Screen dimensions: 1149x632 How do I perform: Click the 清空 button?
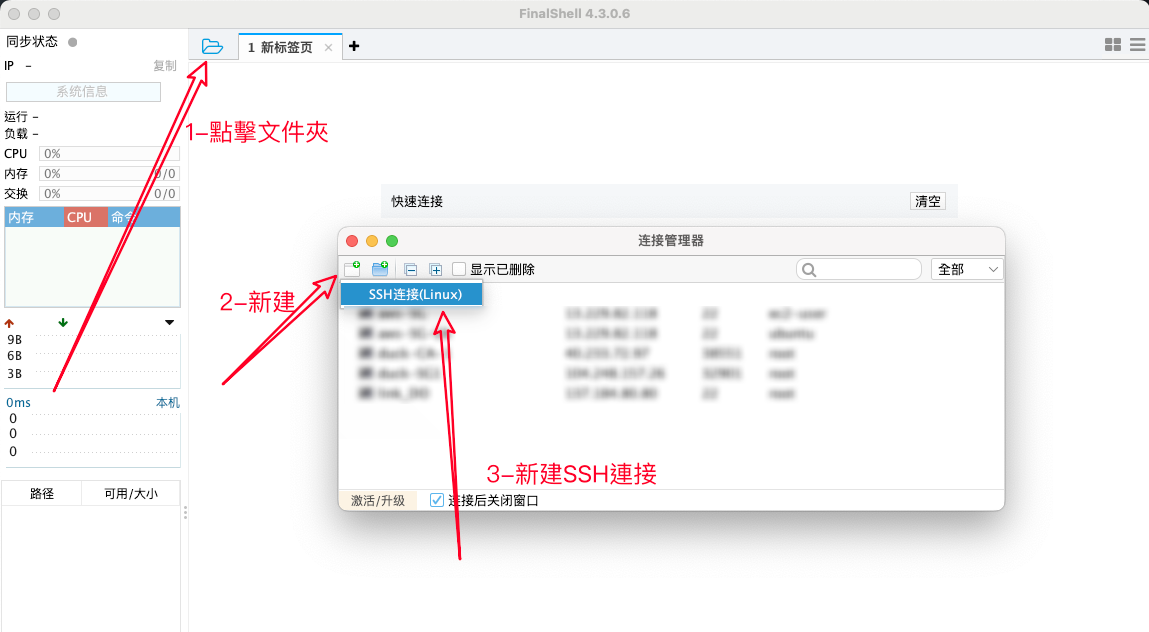(x=928, y=201)
